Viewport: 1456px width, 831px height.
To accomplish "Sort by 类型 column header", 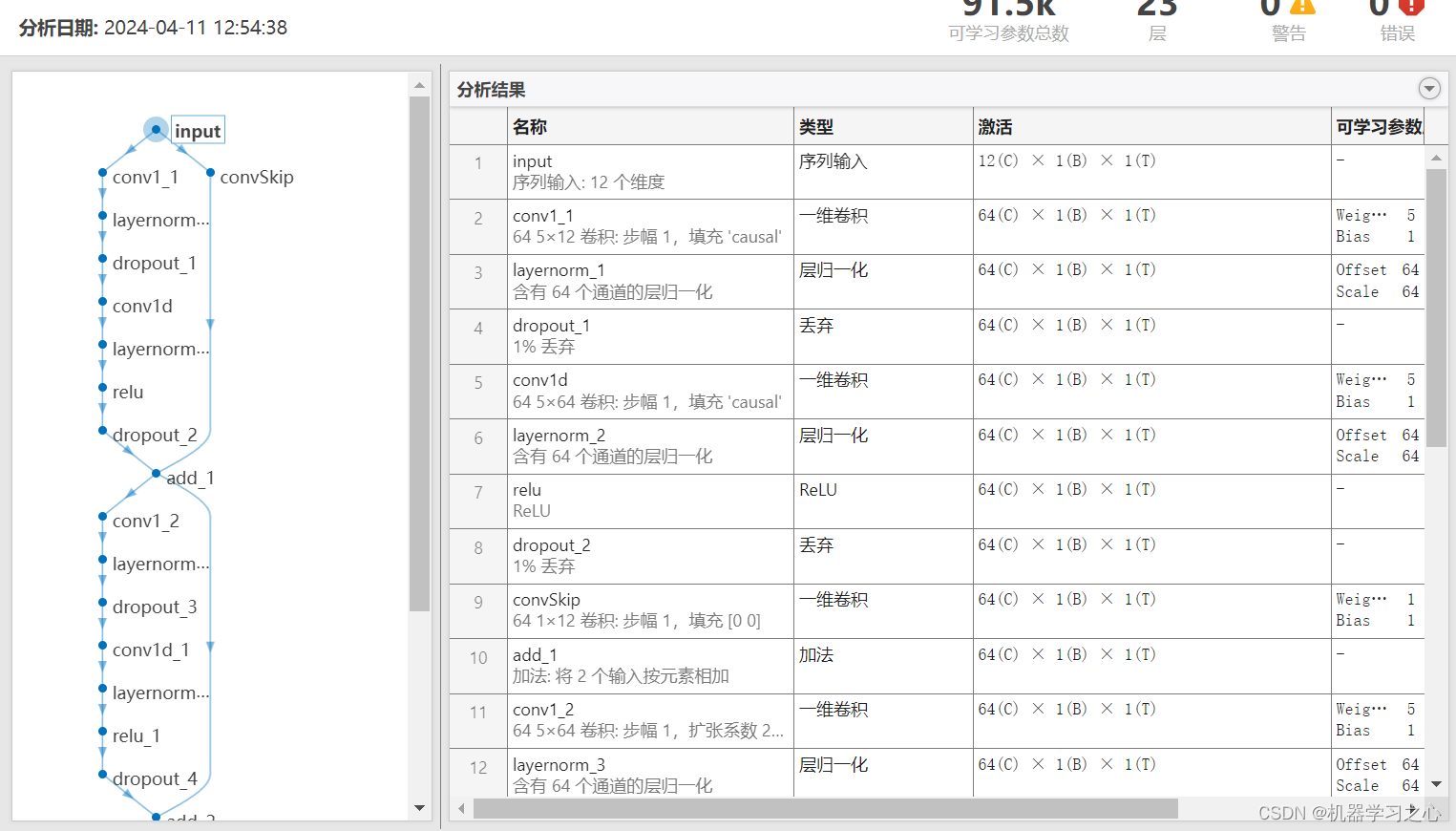I will (x=883, y=127).
